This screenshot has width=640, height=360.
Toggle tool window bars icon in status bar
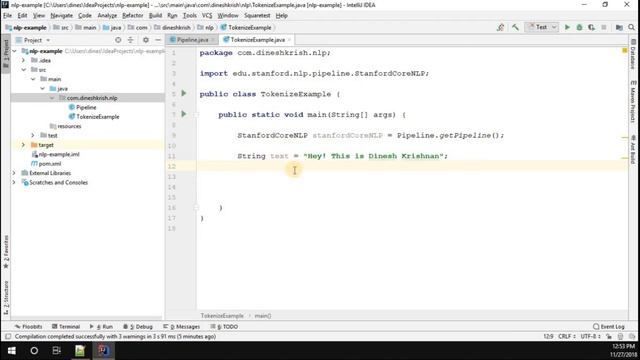click(x=7, y=337)
